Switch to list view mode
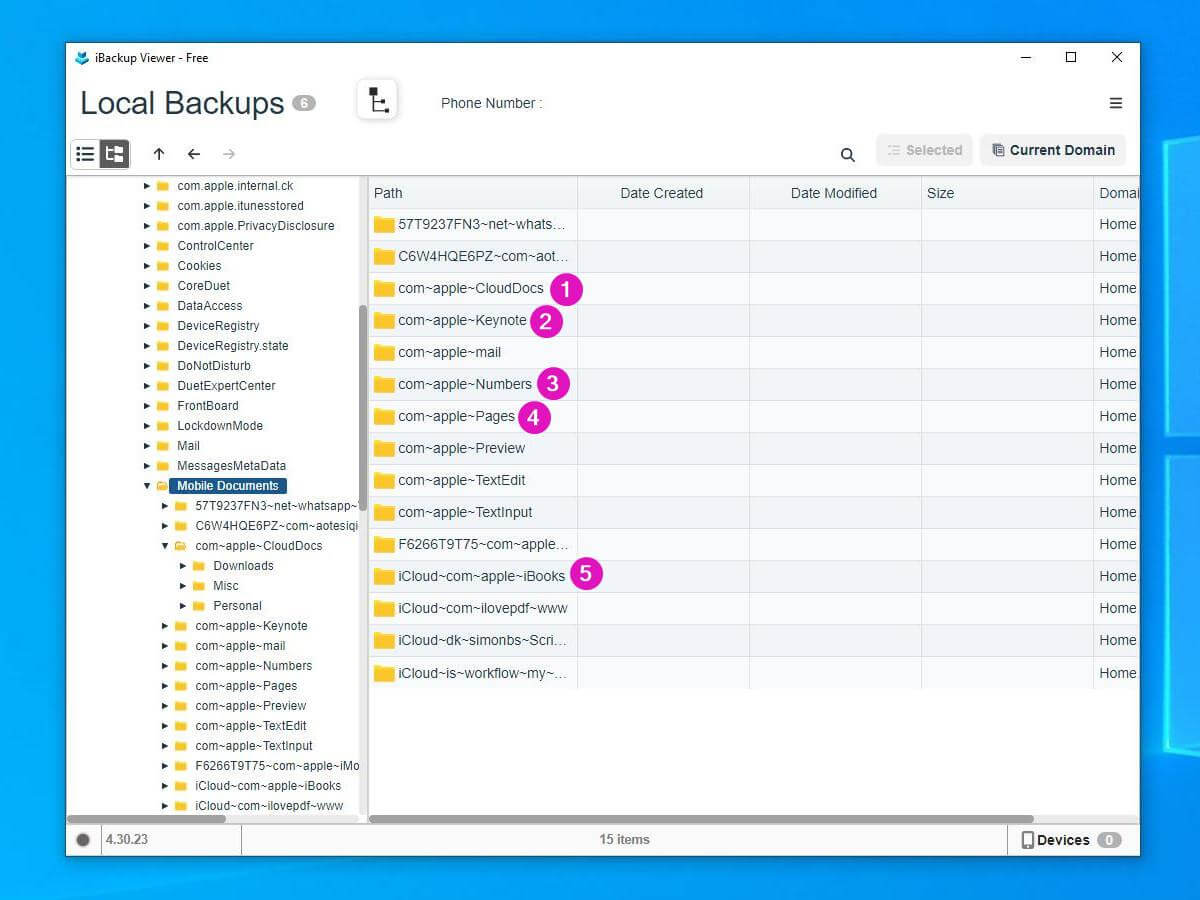The height and width of the screenshot is (900, 1200). [x=86, y=154]
